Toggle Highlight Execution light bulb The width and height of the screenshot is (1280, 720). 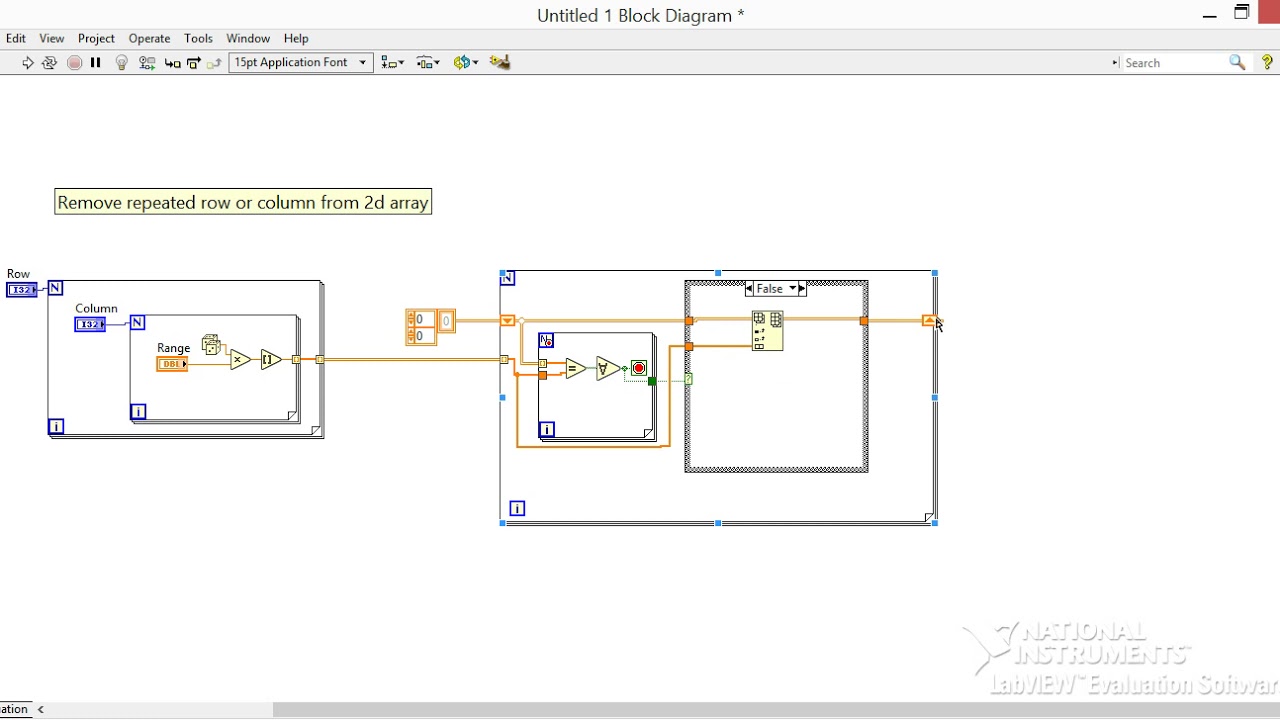pyautogui.click(x=122, y=62)
